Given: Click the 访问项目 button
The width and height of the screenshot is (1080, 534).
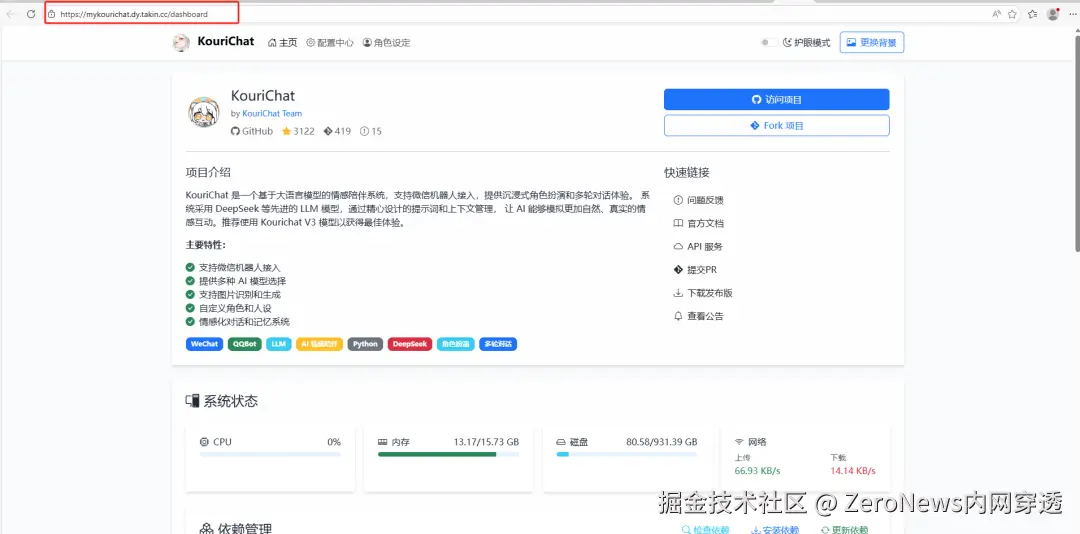Looking at the screenshot, I should coord(776,99).
